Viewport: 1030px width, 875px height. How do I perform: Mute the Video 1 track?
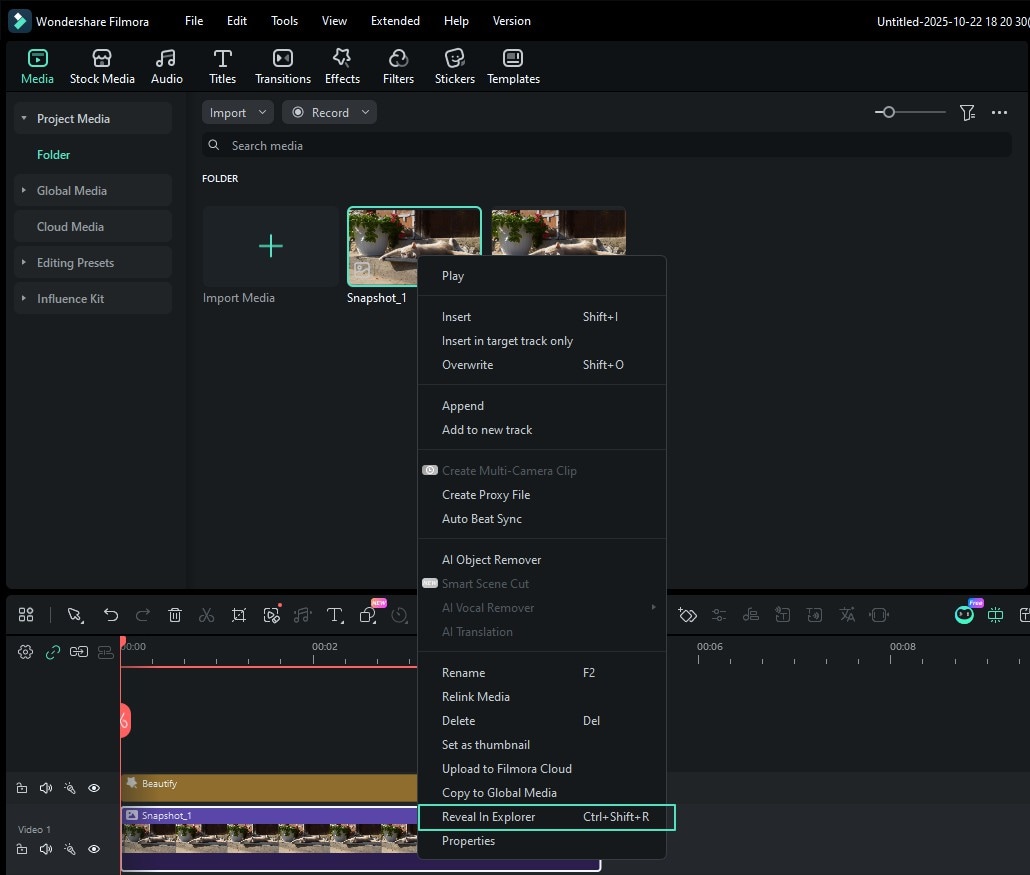(x=46, y=849)
